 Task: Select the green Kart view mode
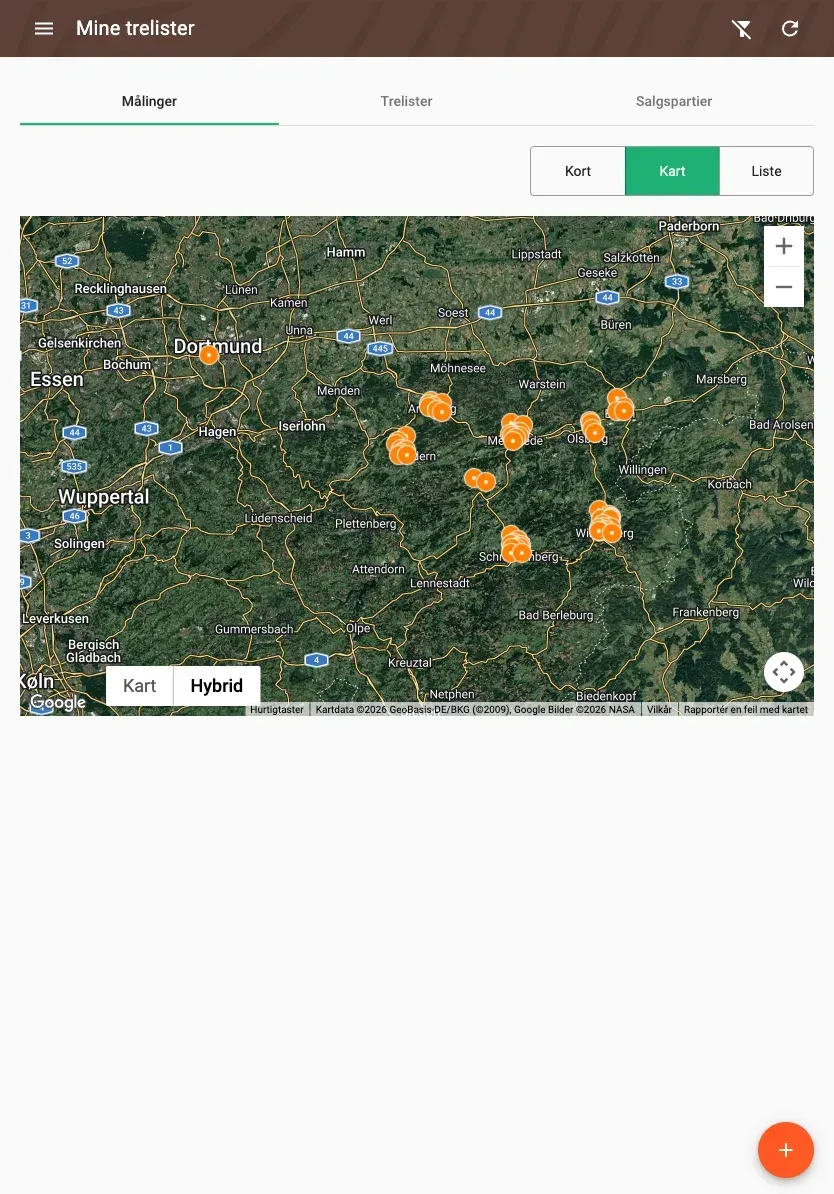pyautogui.click(x=673, y=171)
